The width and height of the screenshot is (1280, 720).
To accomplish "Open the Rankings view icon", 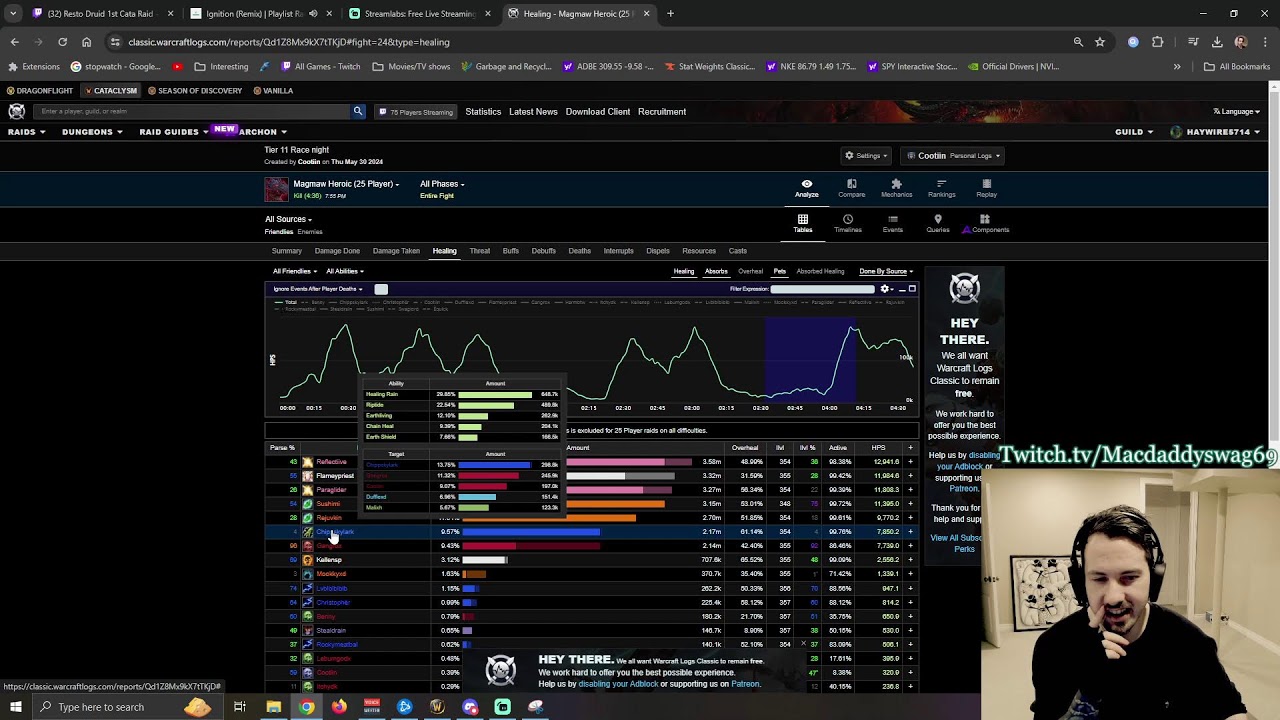I will click(x=941, y=184).
